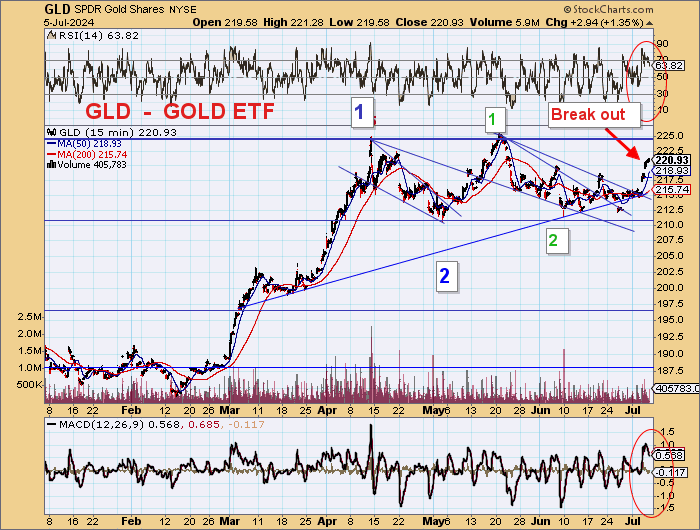Click the small triangle after the Chg value
Viewport: 700px width, 530px height.
coord(649,23)
